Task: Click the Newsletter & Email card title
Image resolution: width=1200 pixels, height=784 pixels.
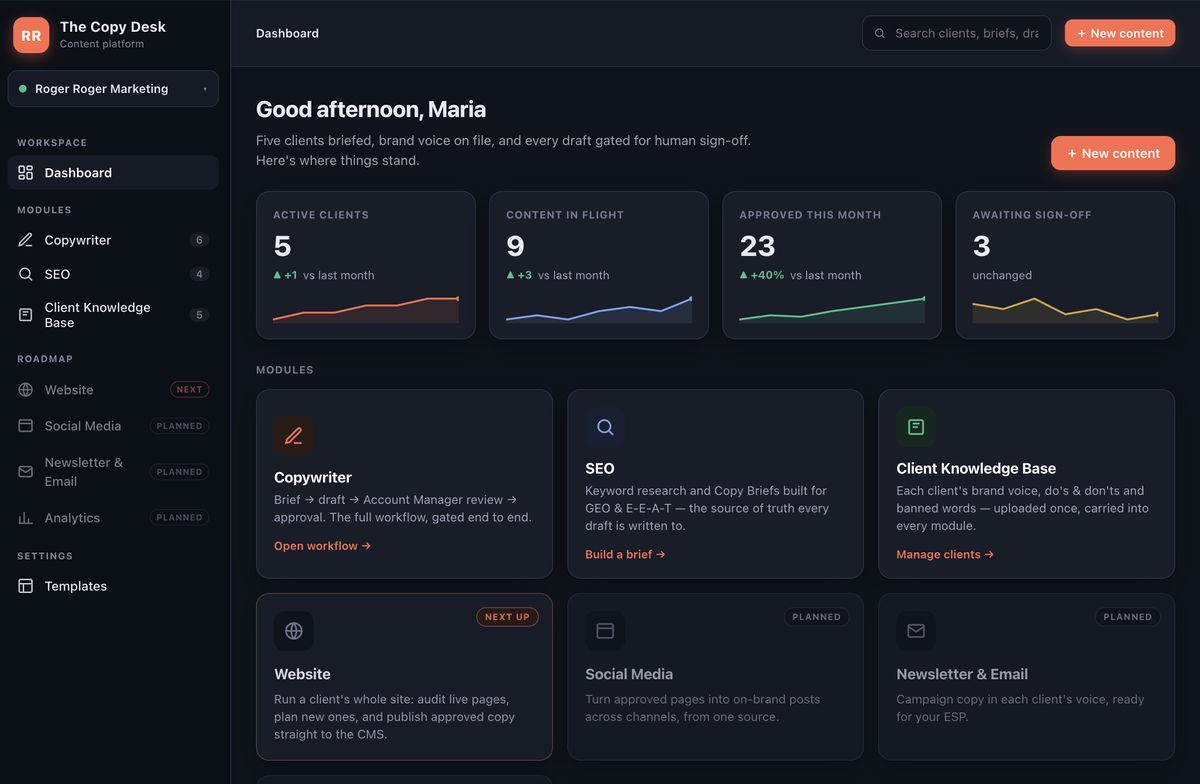Action: (x=962, y=674)
